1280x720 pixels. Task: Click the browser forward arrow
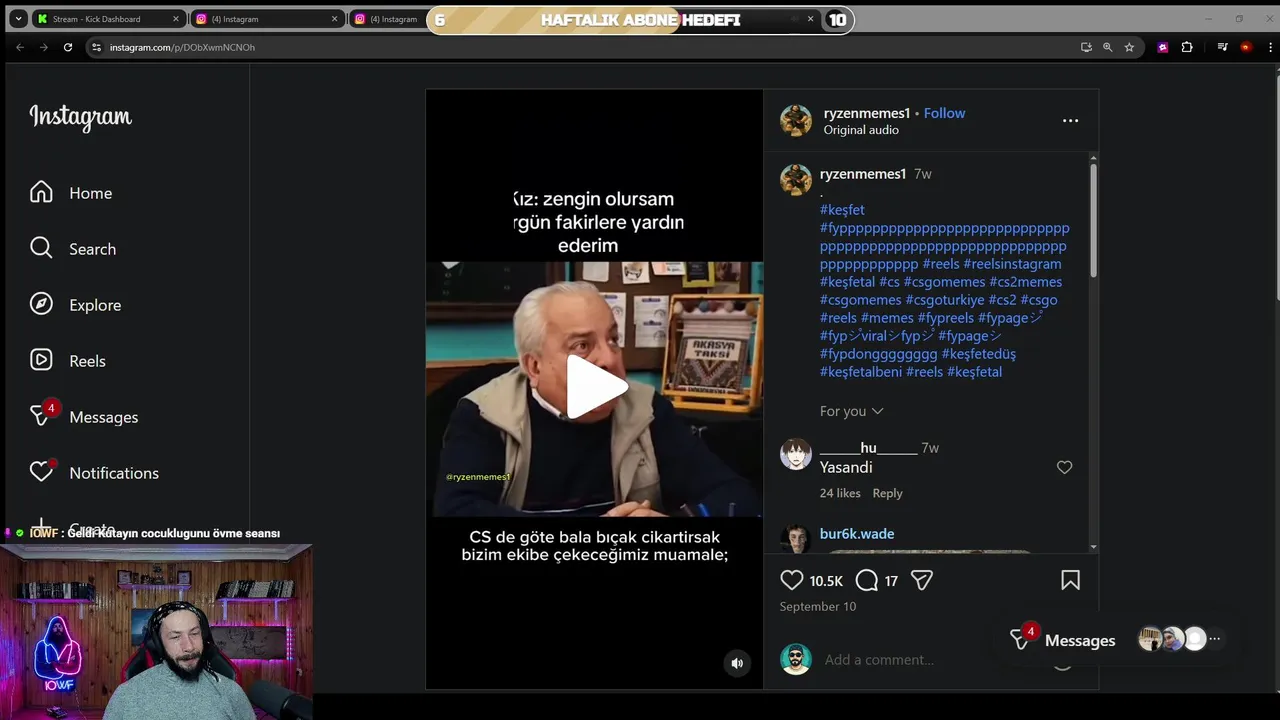[43, 47]
